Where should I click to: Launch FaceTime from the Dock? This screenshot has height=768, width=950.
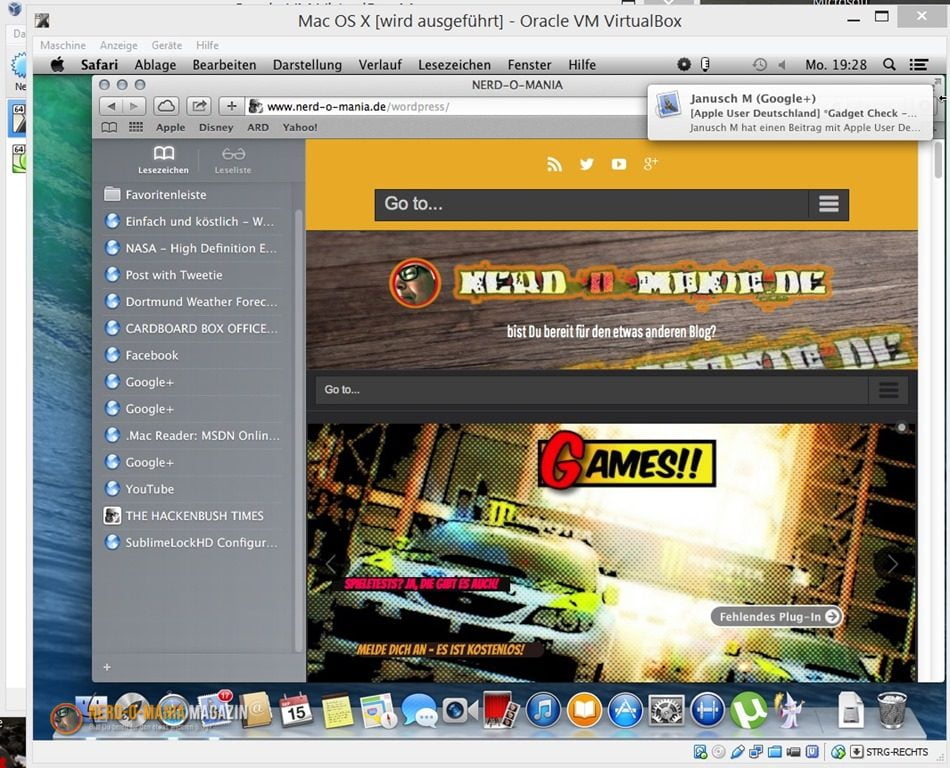(460, 710)
